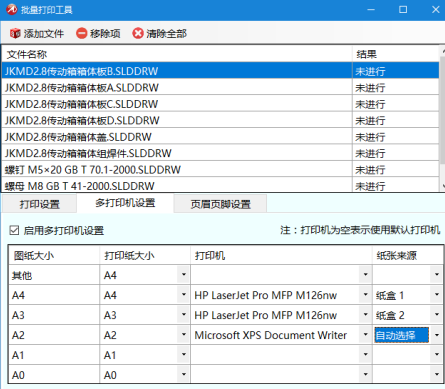The image size is (445, 389).
Task: Switch to the 页眉页脚设置 tab
Action: point(220,204)
